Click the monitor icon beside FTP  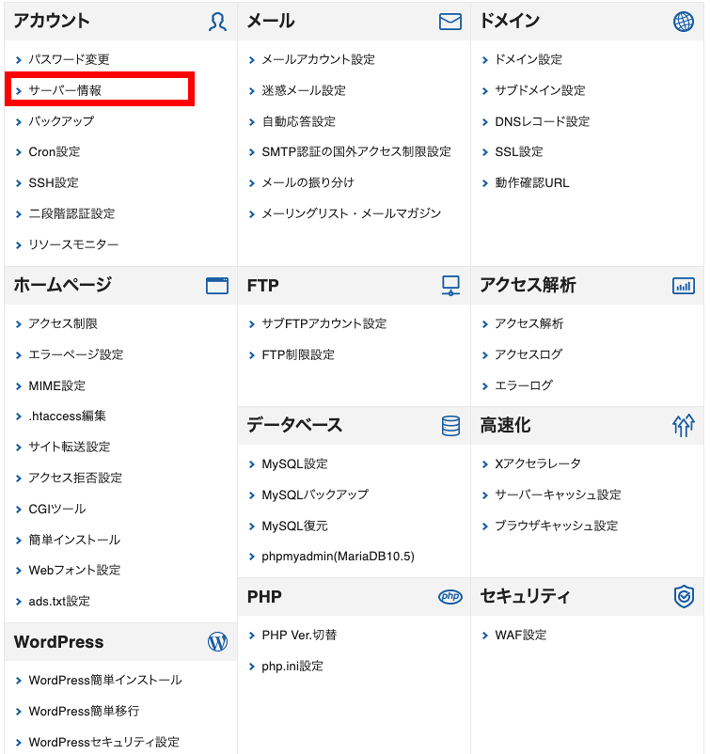tap(451, 286)
